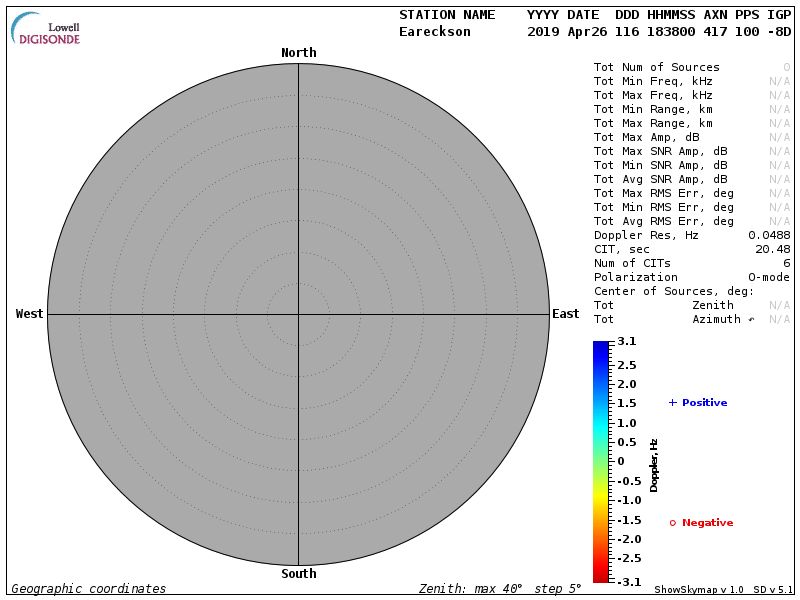Select the station name Eareckson

point(435,32)
